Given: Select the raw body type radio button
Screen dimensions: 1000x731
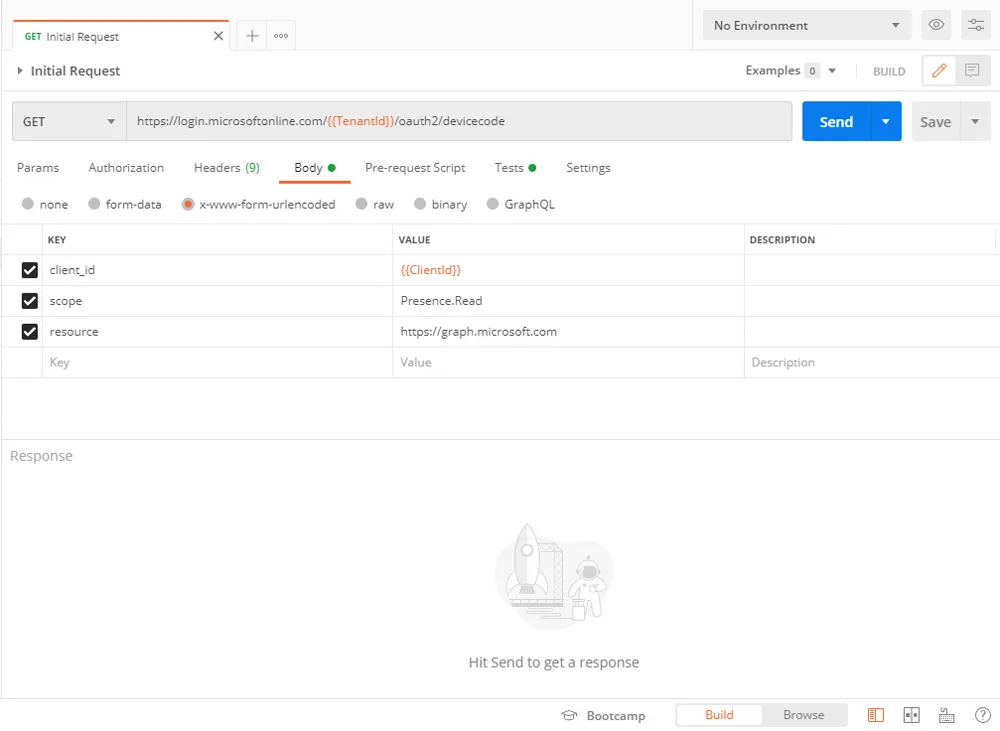Looking at the screenshot, I should coord(362,204).
